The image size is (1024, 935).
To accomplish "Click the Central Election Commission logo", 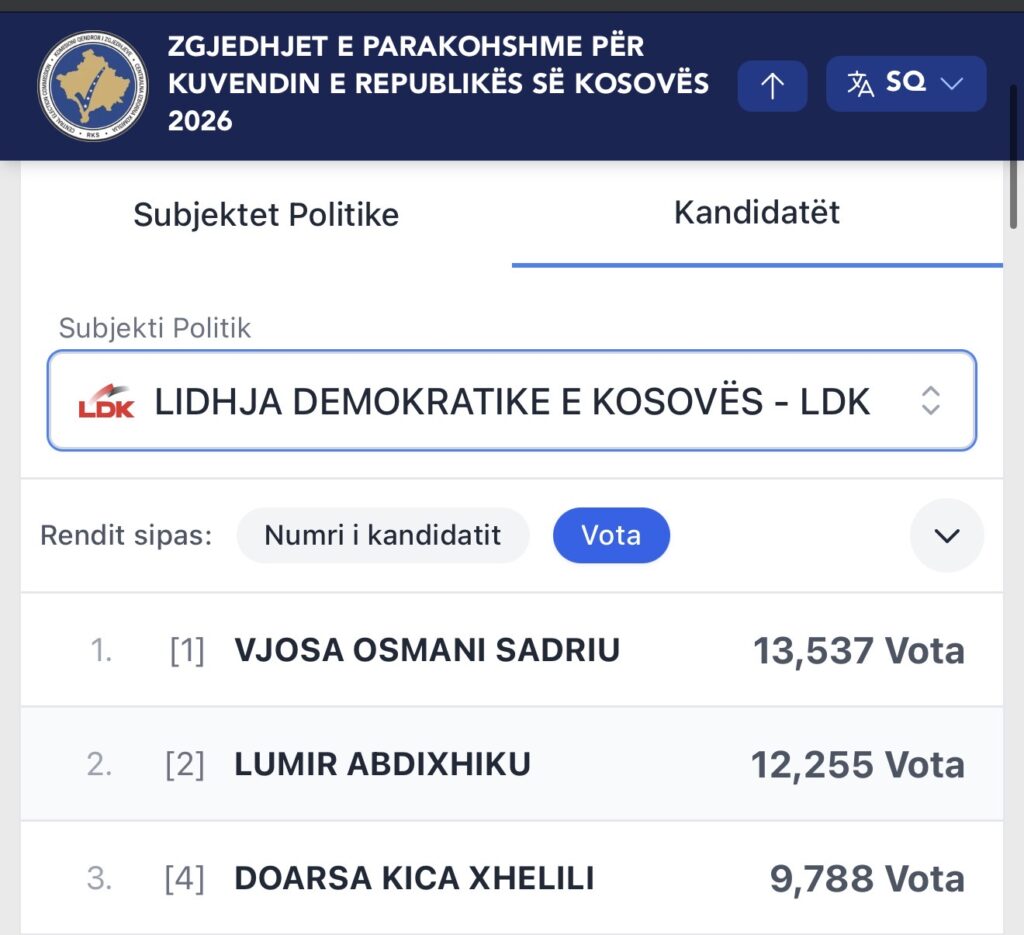I will pyautogui.click(x=93, y=86).
